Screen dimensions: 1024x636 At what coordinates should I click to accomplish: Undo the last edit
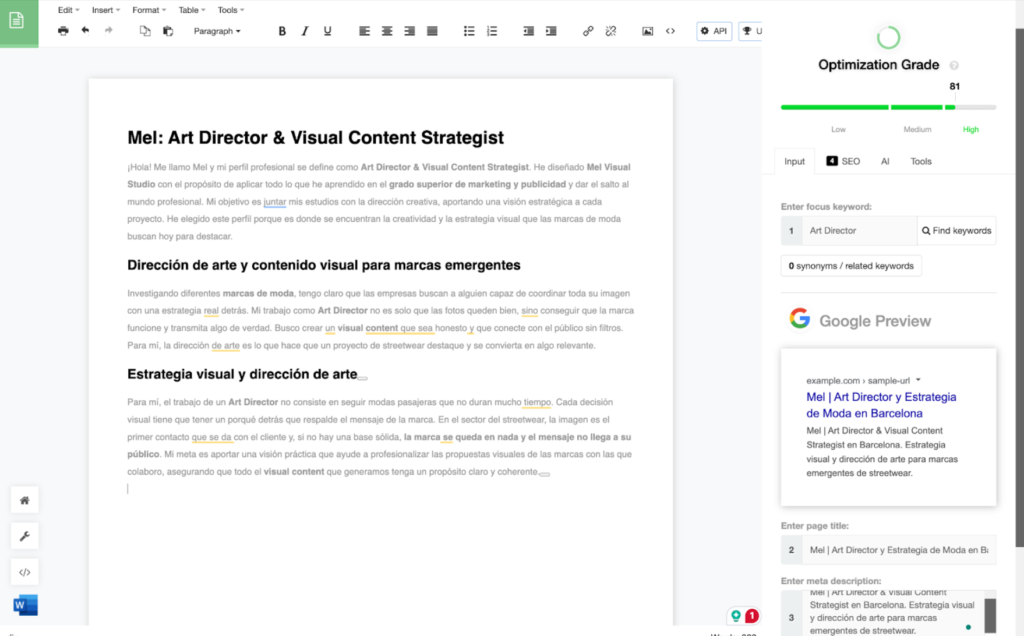point(85,31)
